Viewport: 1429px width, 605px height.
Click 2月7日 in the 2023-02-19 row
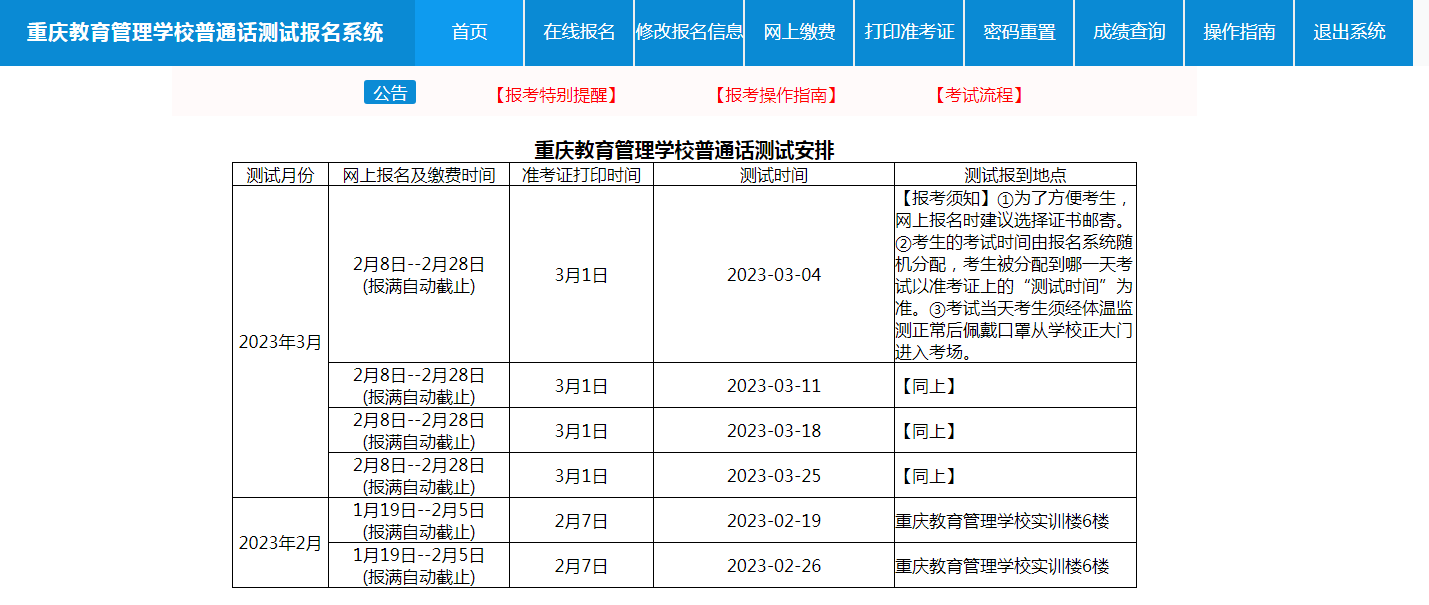pos(581,521)
